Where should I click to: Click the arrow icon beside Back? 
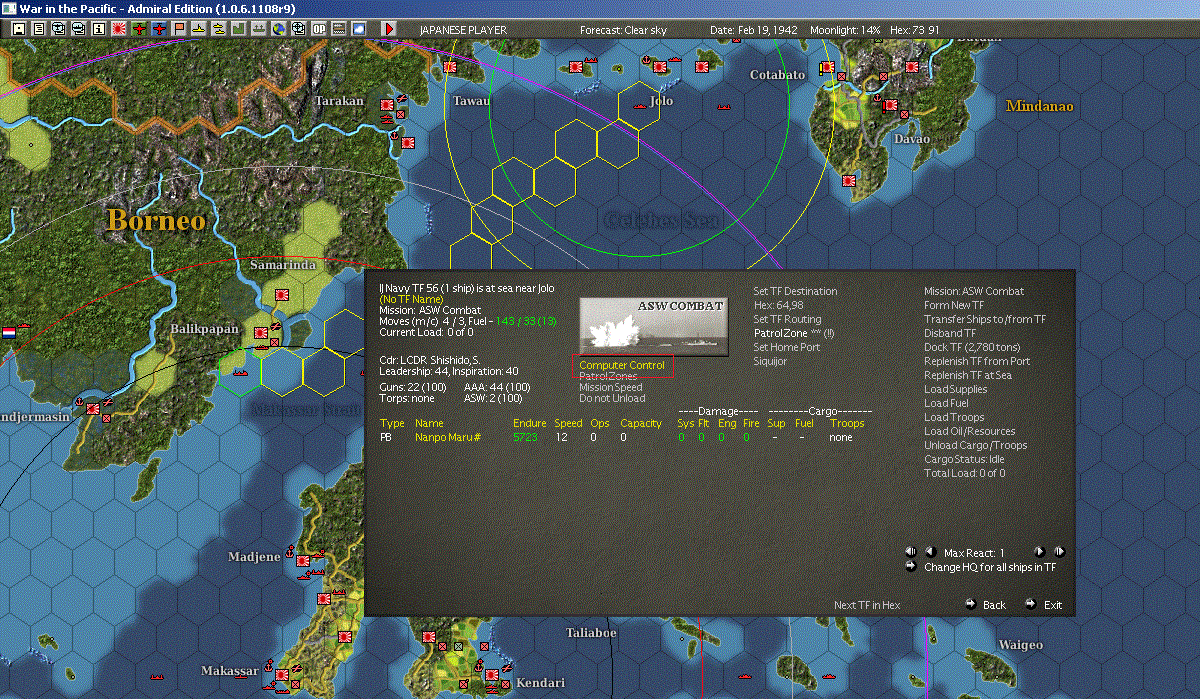(x=971, y=604)
